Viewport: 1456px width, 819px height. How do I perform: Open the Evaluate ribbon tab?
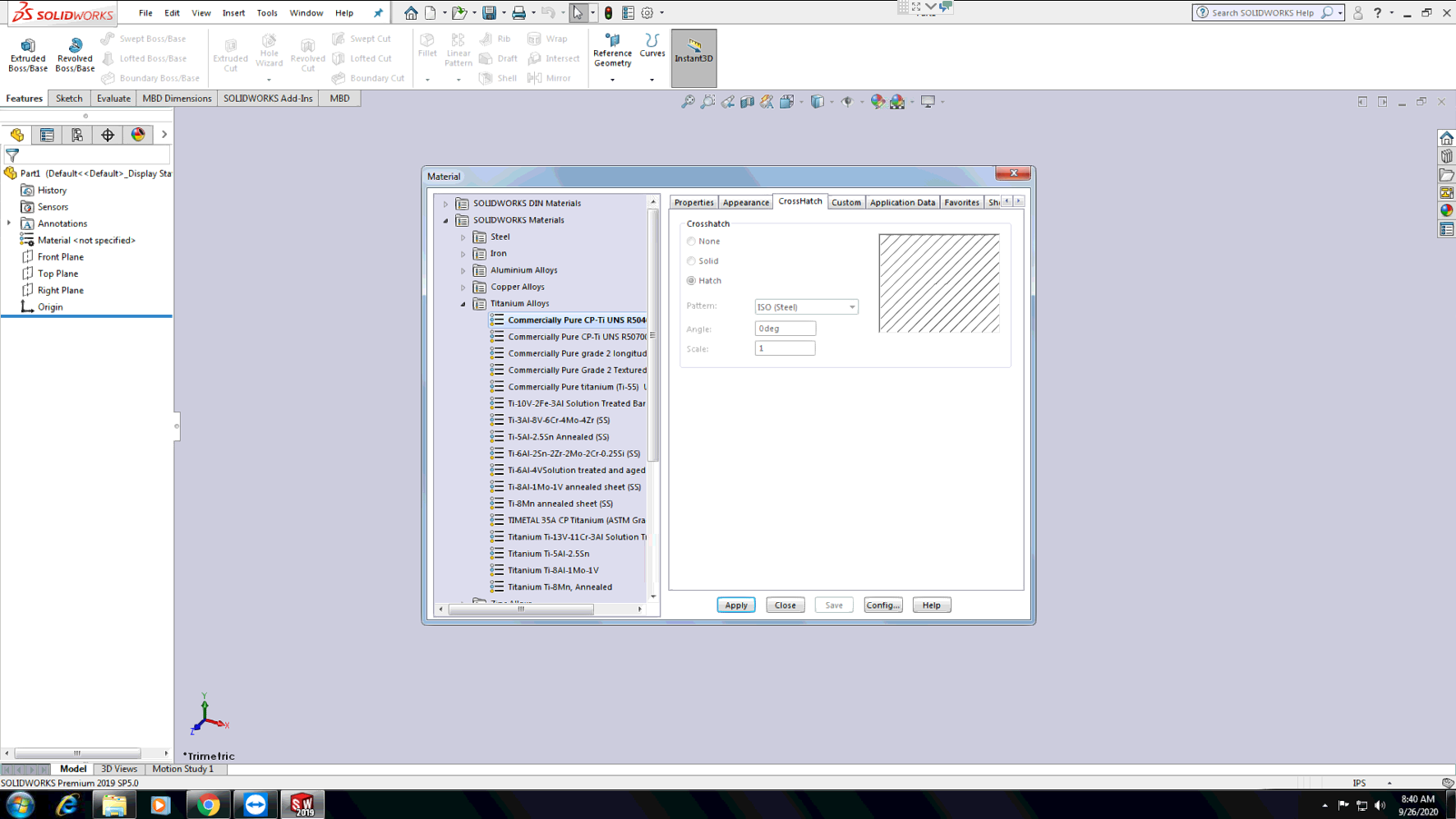pyautogui.click(x=113, y=99)
